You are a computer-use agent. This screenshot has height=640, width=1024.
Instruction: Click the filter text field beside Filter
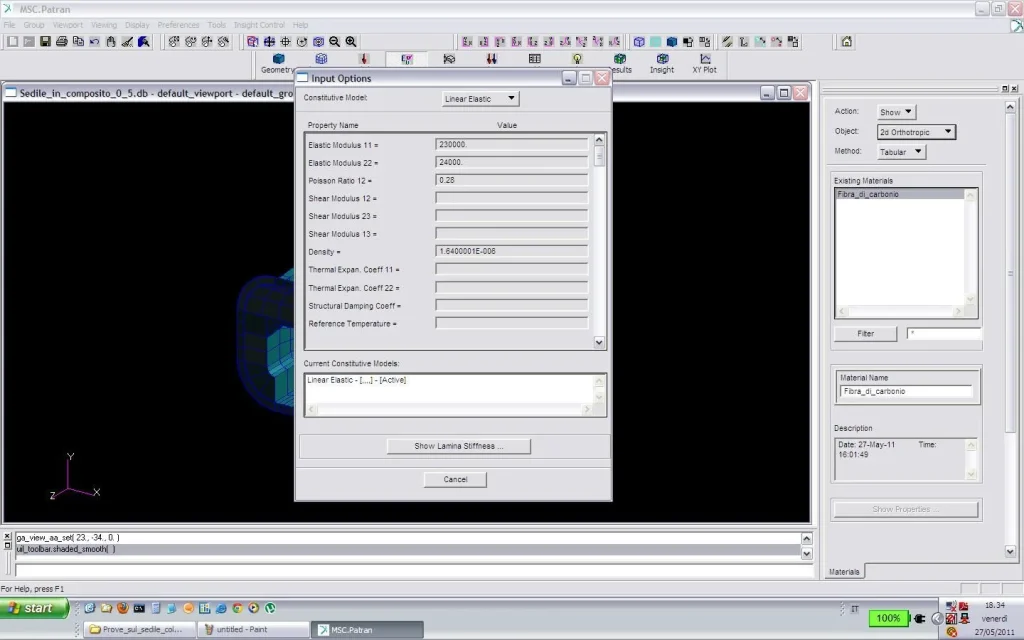click(x=944, y=334)
